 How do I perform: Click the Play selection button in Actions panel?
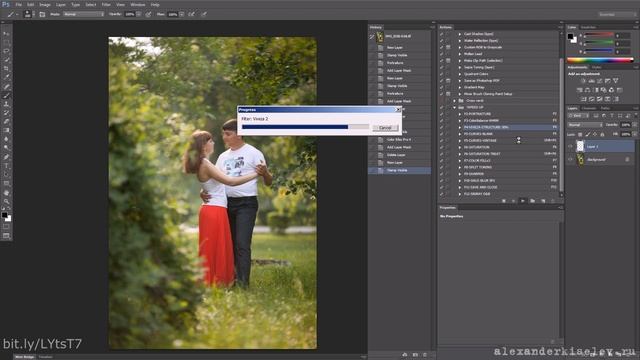[x=522, y=201]
